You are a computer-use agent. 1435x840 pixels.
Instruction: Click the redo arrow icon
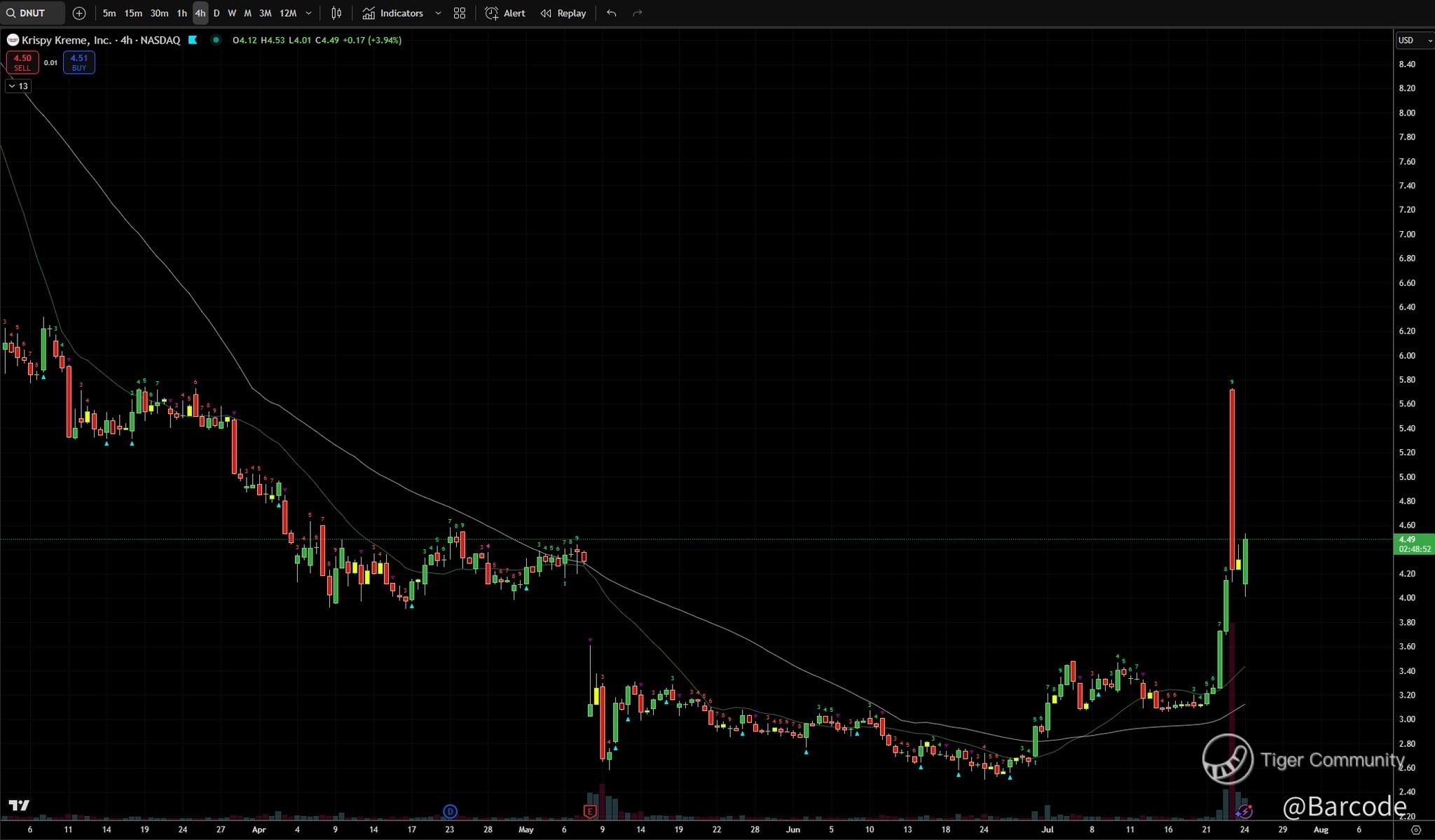coord(638,13)
